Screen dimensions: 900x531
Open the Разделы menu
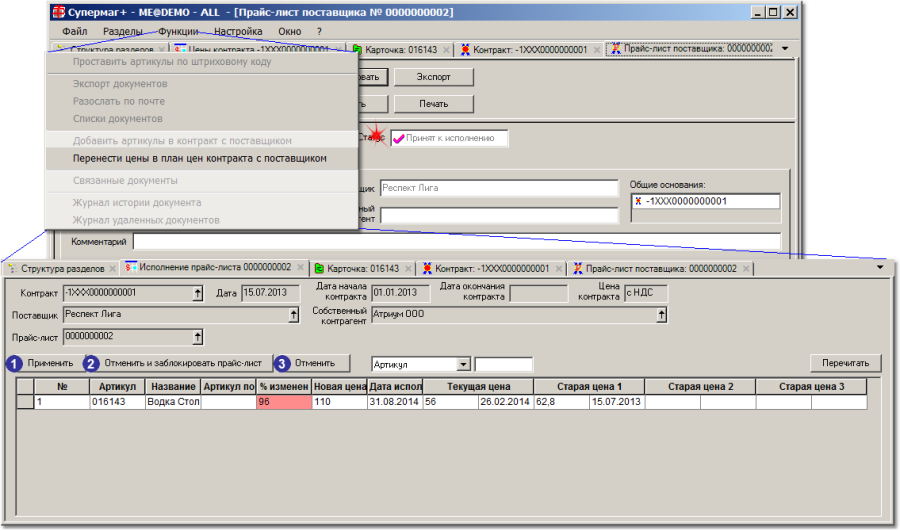[123, 31]
